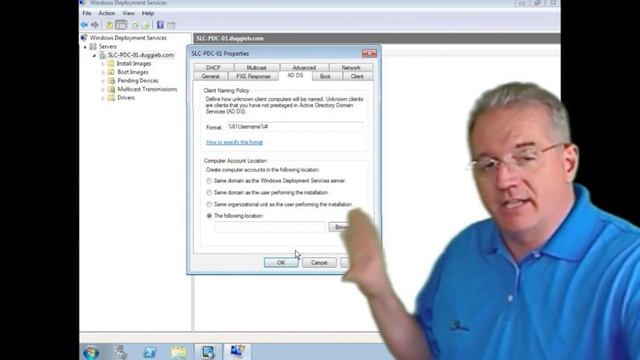Click the second green refresh toolbar icon
The width and height of the screenshot is (640, 360).
tap(146, 25)
